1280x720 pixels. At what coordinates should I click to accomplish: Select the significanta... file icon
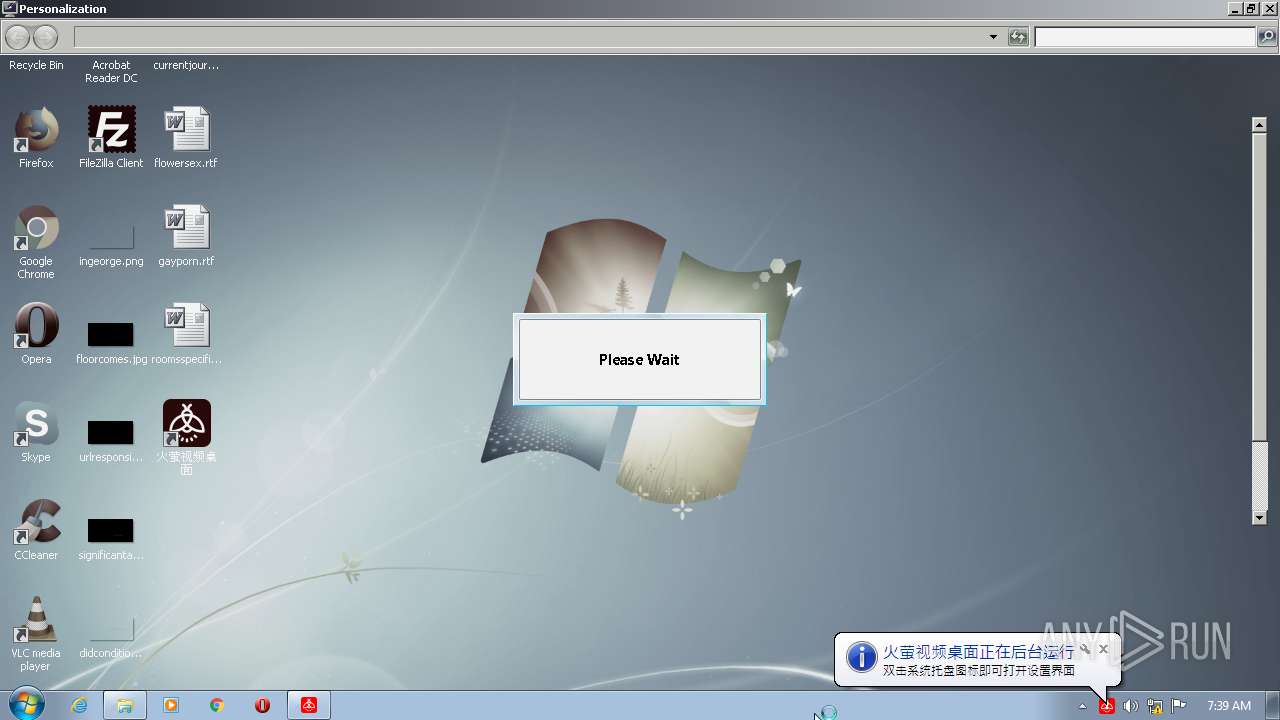tap(111, 536)
